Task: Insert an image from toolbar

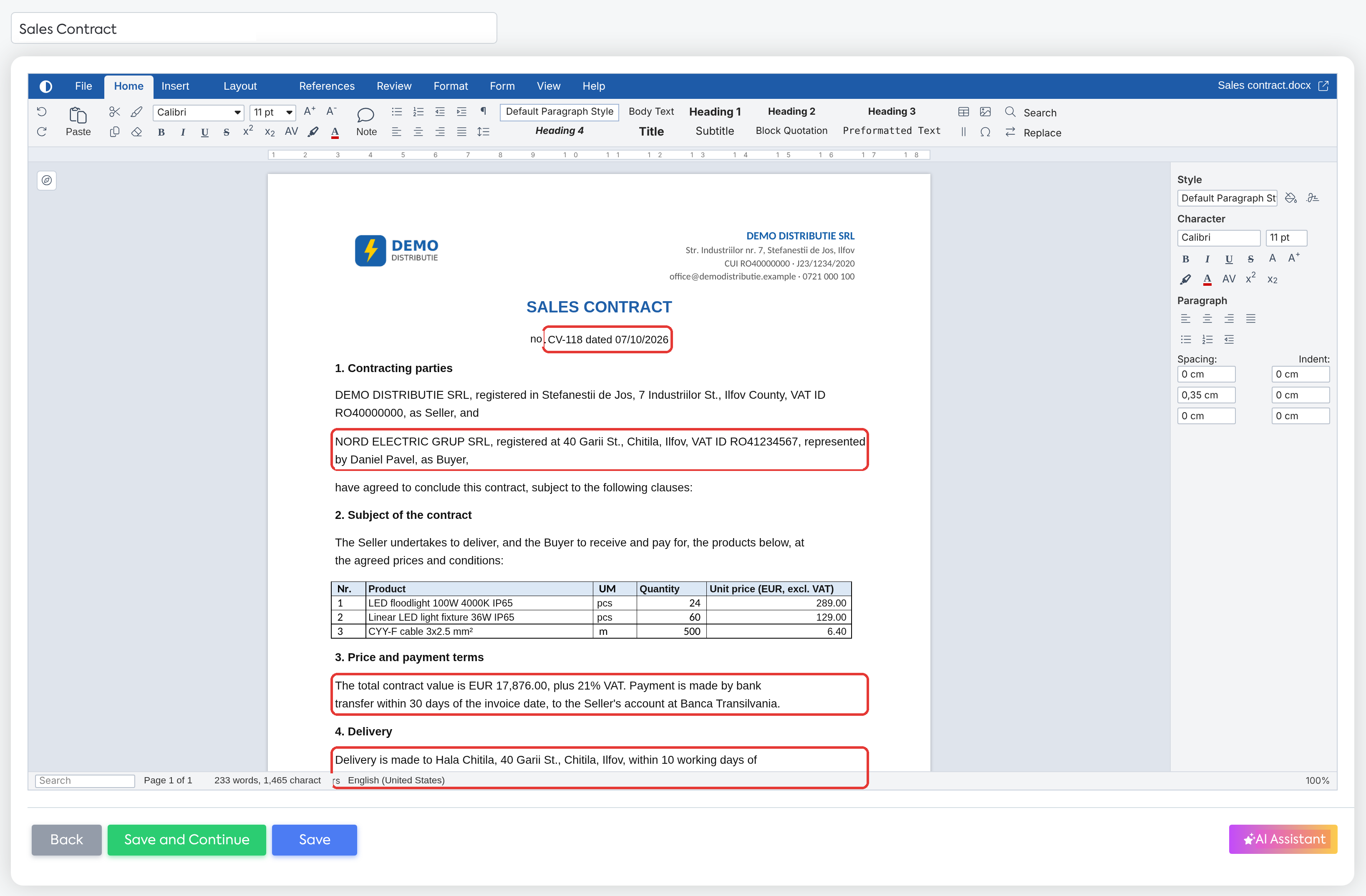Action: coord(985,111)
